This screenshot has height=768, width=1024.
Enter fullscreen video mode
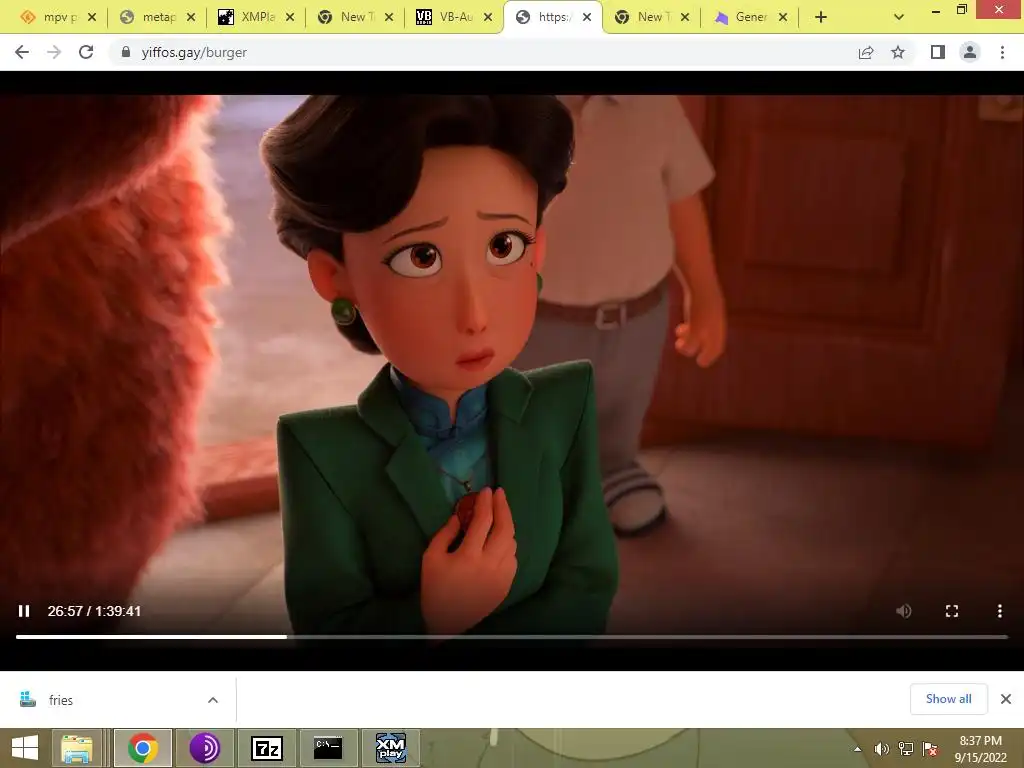tap(952, 611)
